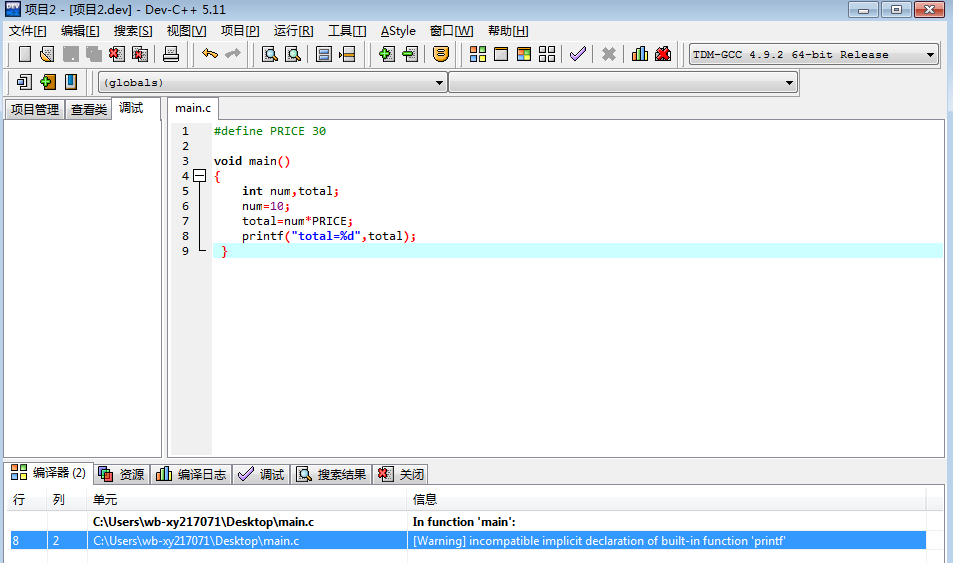
Task: Open Project Options with the orange shield icon
Action: [x=441, y=54]
